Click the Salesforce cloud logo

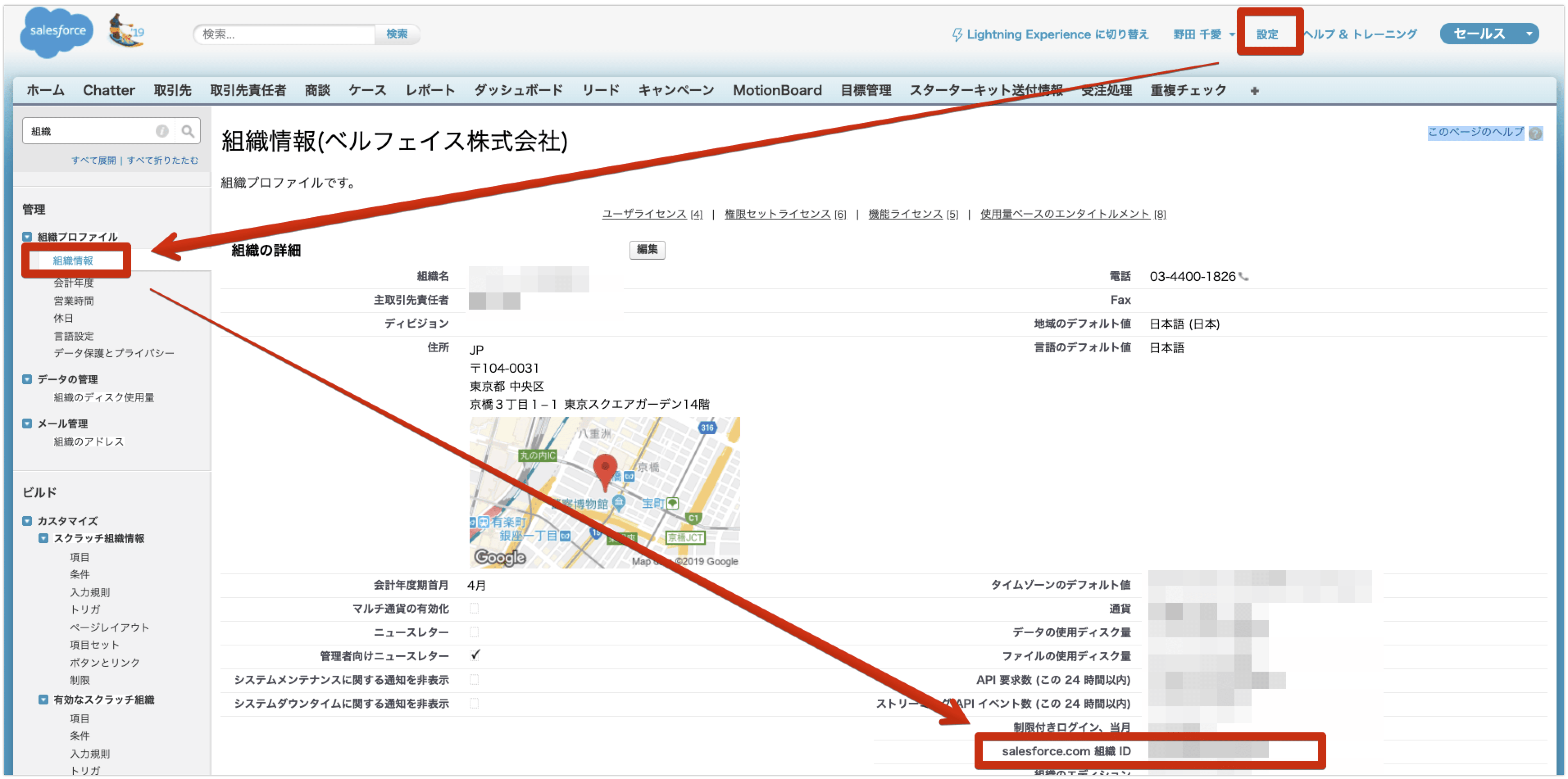pyautogui.click(x=56, y=32)
